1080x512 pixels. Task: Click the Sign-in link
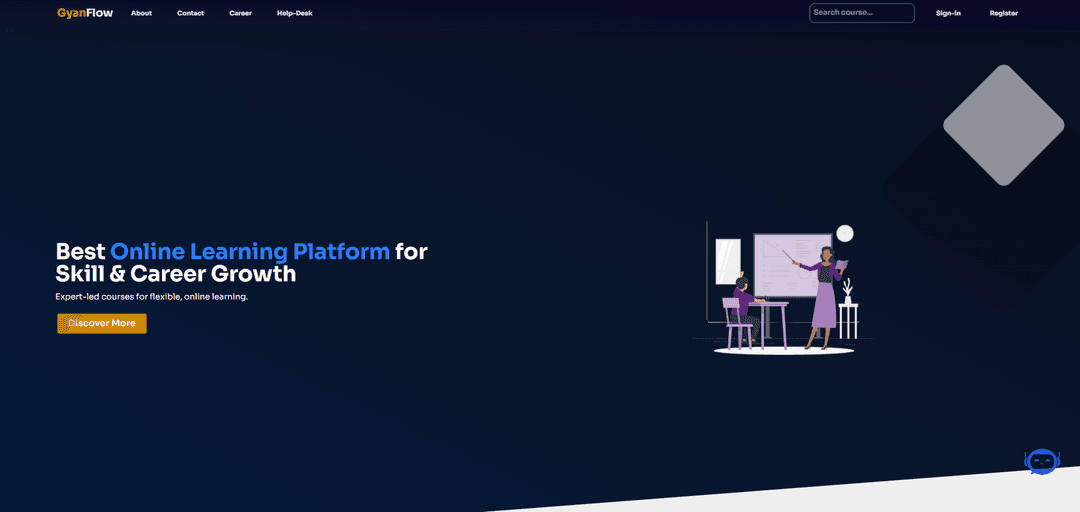pos(948,13)
